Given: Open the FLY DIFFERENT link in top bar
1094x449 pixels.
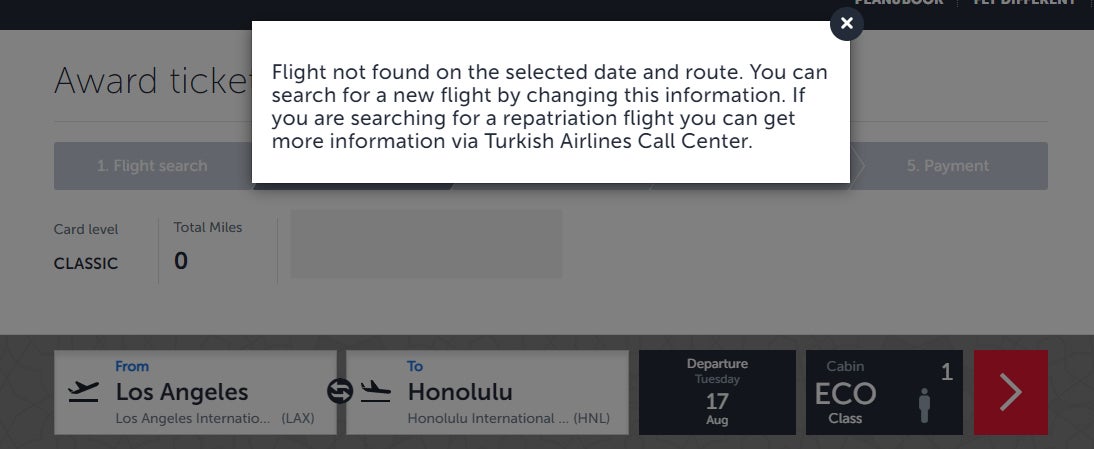Looking at the screenshot, I should coord(1024,2).
